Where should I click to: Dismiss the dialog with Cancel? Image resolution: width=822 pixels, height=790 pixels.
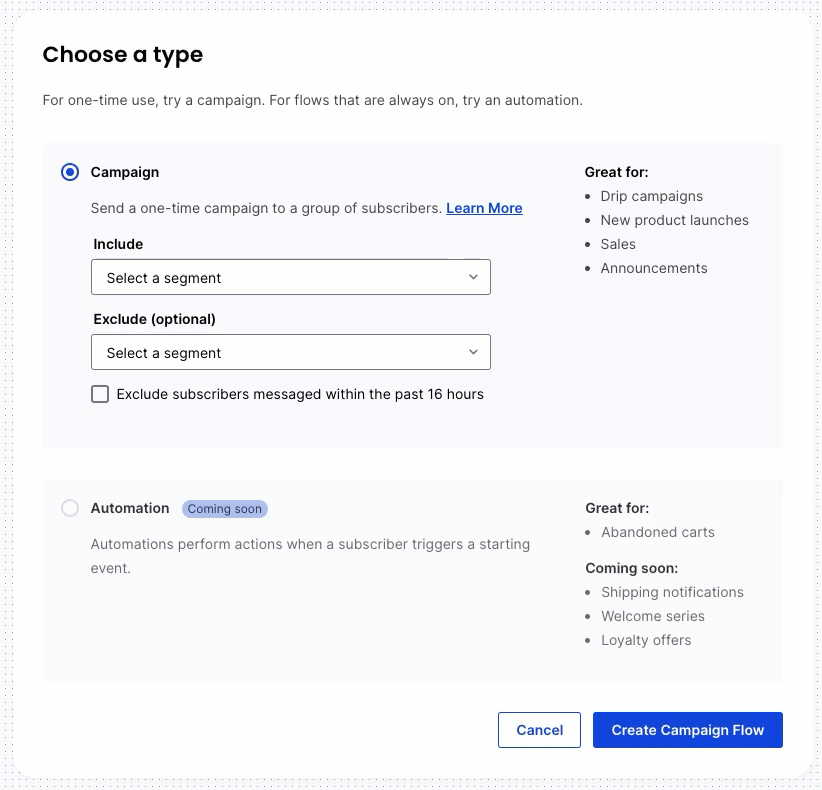(x=539, y=730)
